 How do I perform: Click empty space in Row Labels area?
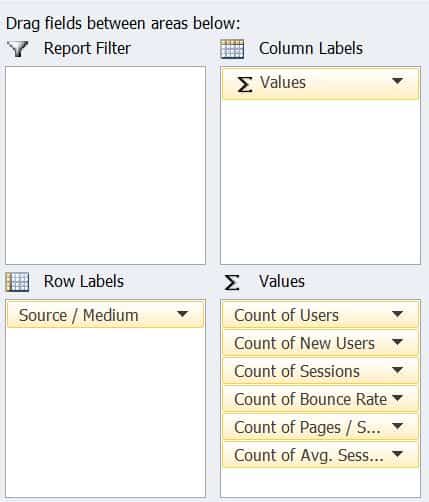[105, 412]
